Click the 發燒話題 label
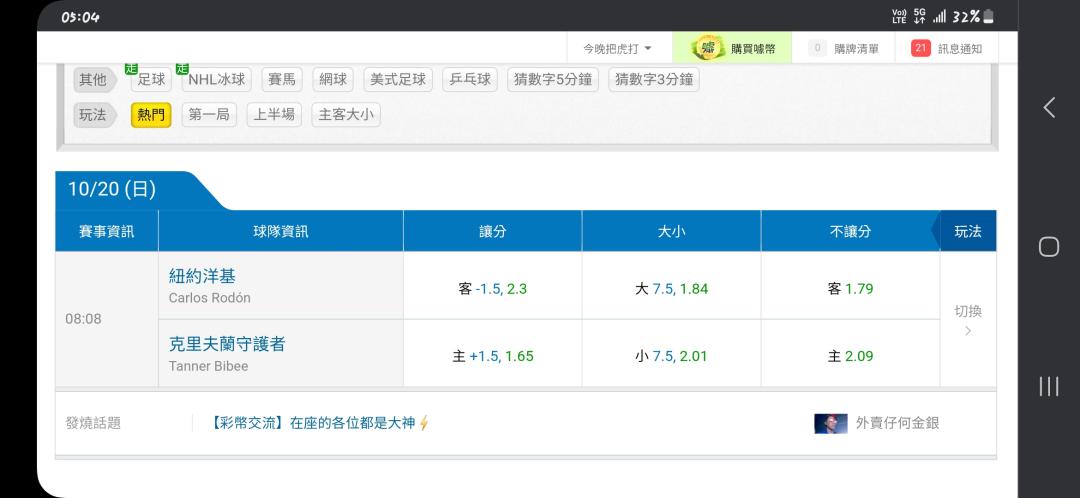The width and height of the screenshot is (1080, 498). click(93, 423)
